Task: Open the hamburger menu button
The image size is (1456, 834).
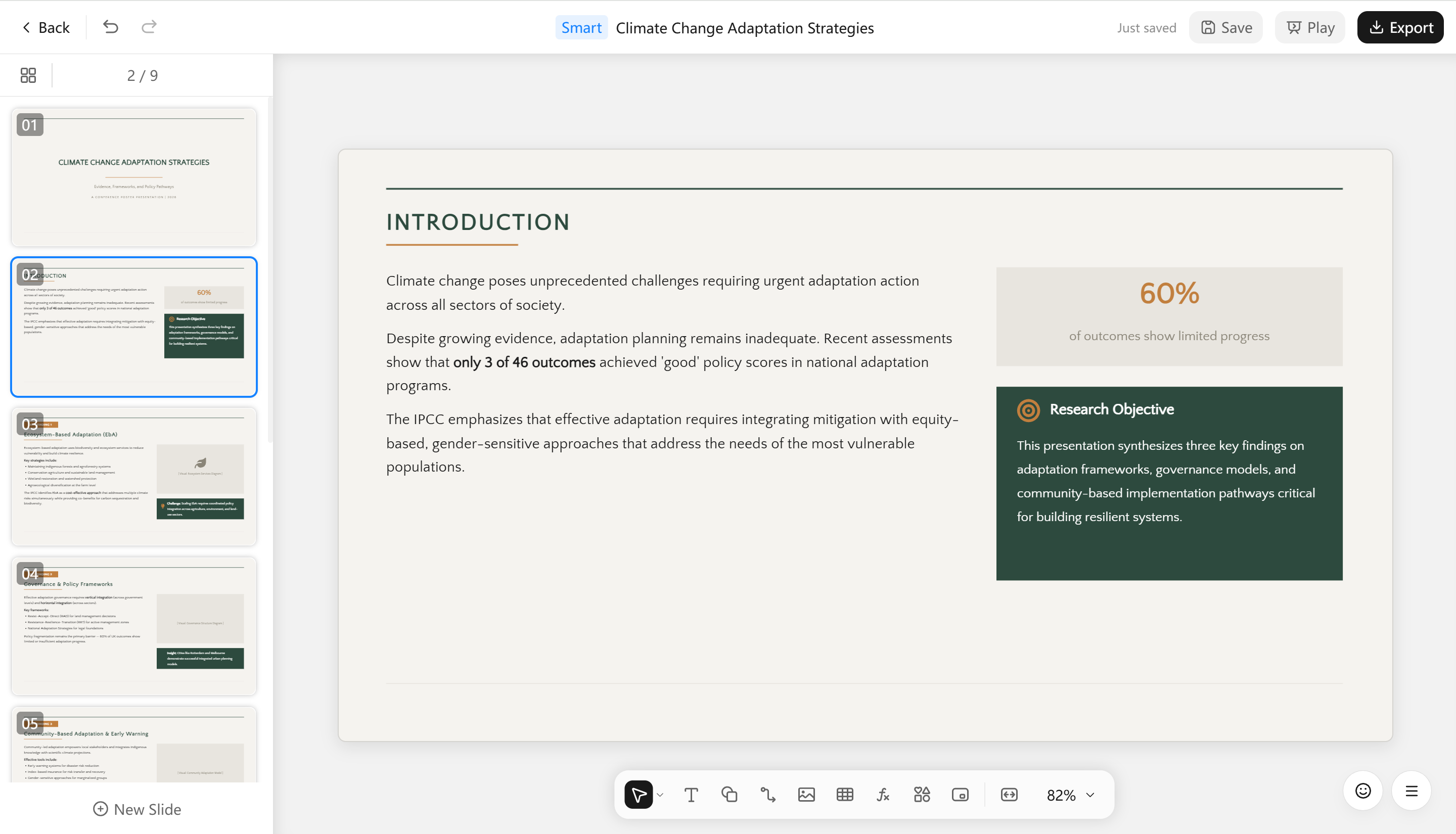Action: tap(1412, 791)
